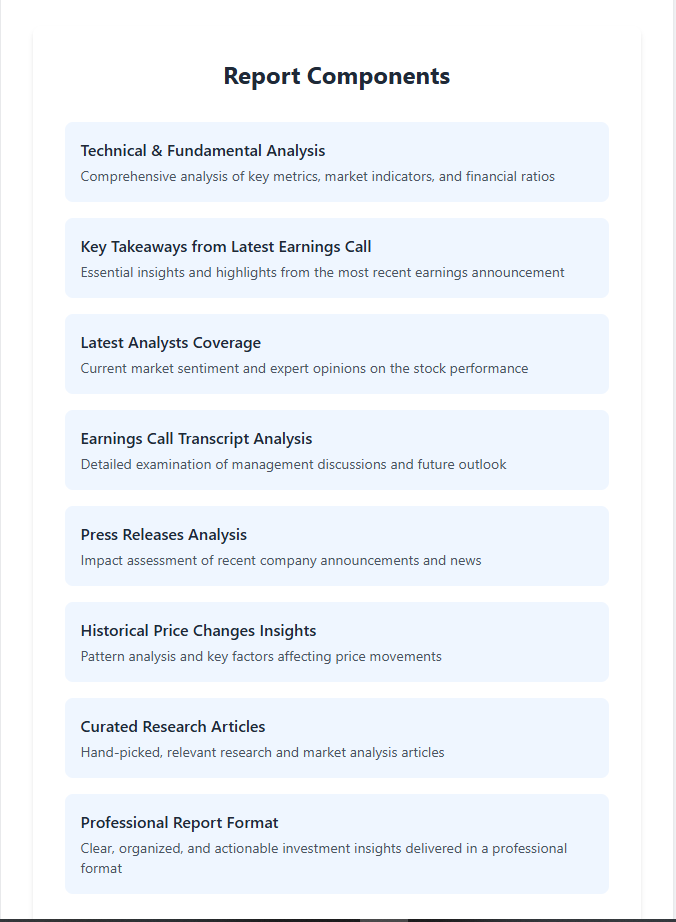Screen dimensions: 676x922
Task: Open Earnings Call Transcript Analysis item
Action: (x=196, y=439)
